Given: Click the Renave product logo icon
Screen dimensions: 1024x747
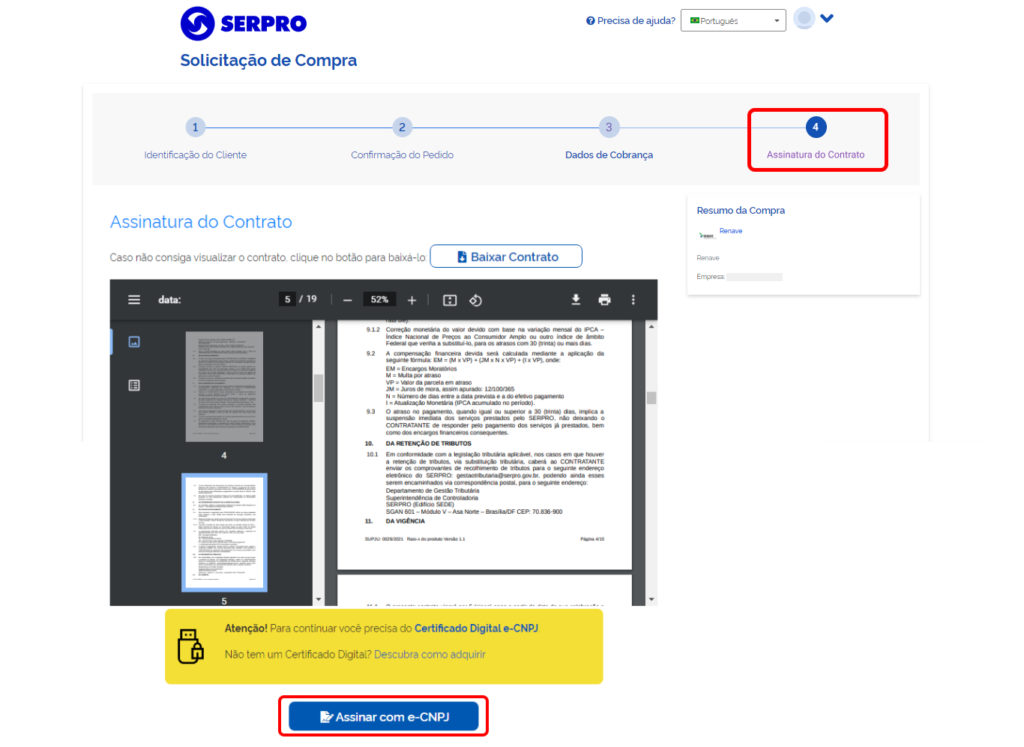Looking at the screenshot, I should coord(707,234).
